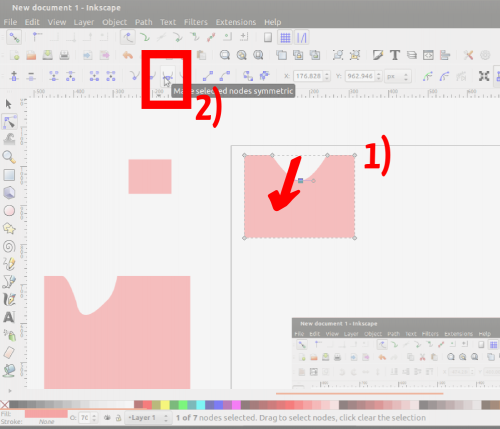The image size is (500, 429).
Task: Choose the Zoom magnifier tool
Action: coord(9,157)
